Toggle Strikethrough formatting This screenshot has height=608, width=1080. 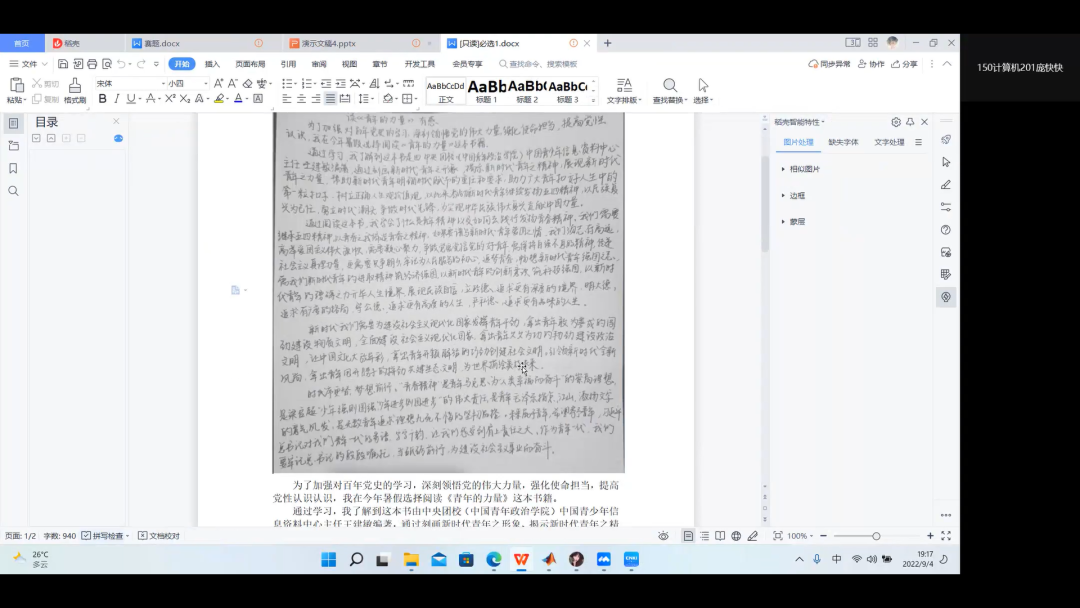pos(150,99)
